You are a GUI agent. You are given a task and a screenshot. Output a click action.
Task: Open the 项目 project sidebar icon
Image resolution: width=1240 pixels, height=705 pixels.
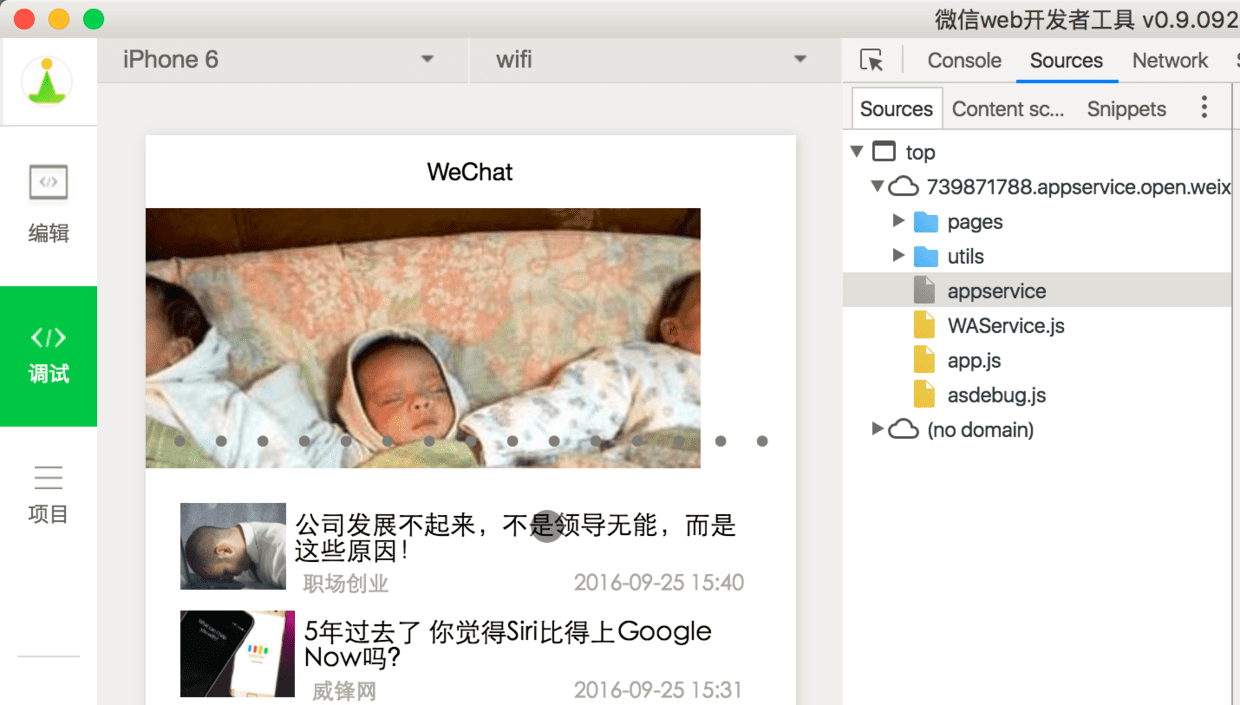click(x=48, y=478)
